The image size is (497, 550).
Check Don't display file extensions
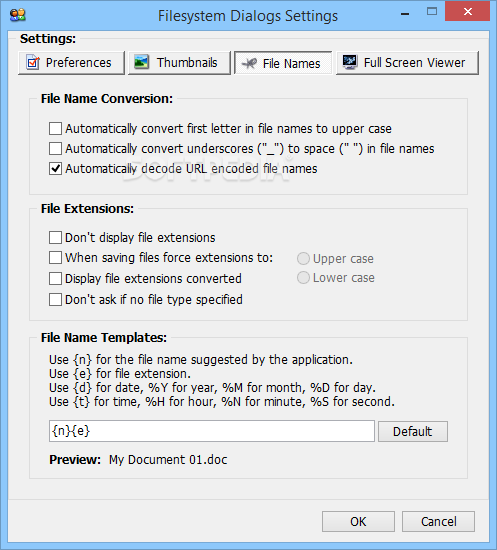tap(55, 237)
